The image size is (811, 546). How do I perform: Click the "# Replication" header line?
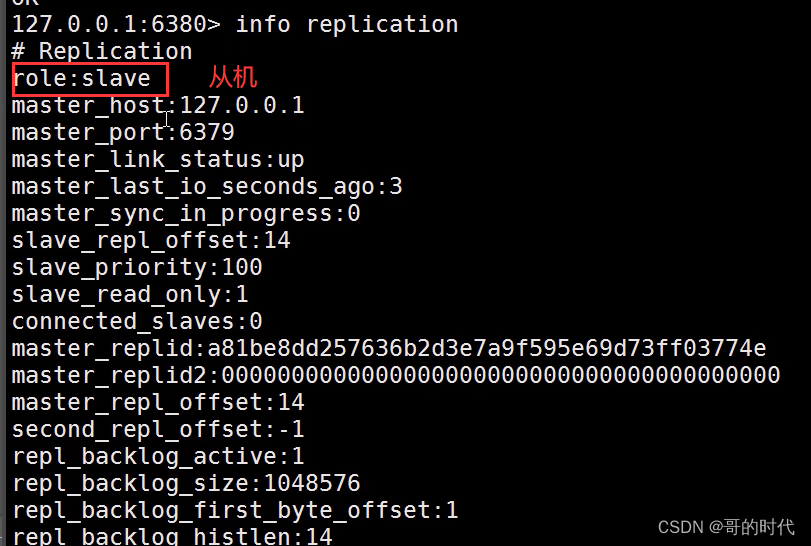pos(102,51)
